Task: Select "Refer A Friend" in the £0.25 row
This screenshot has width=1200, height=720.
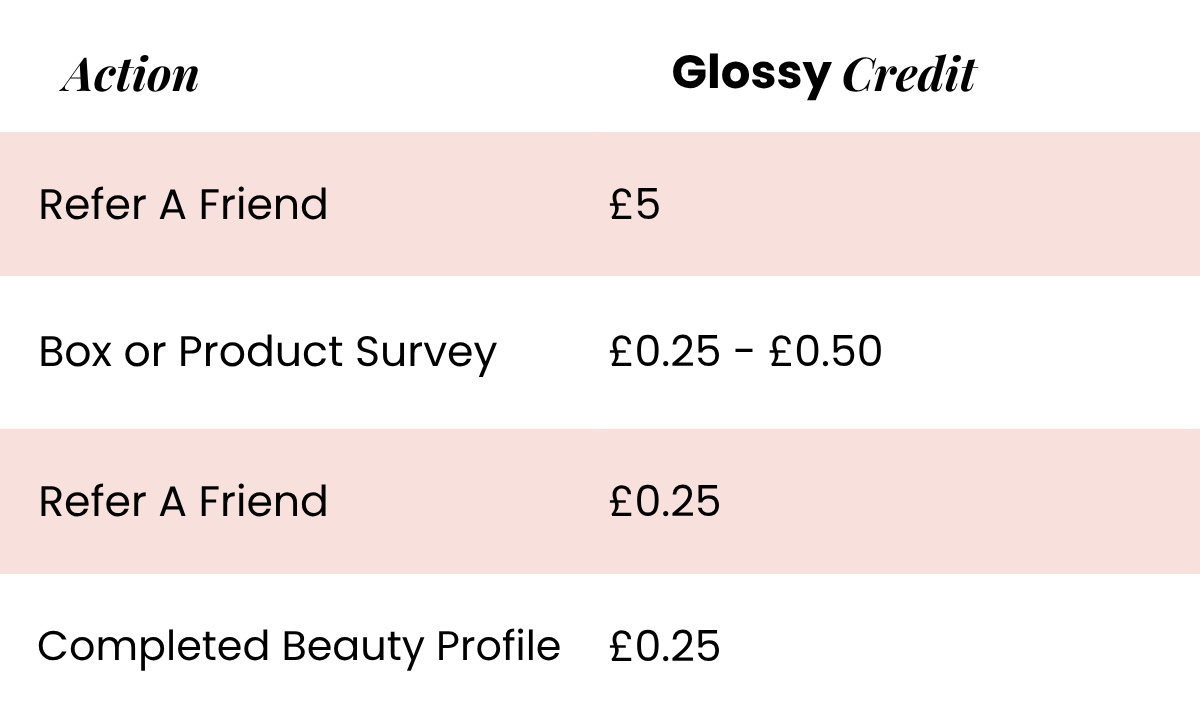Action: tap(183, 500)
